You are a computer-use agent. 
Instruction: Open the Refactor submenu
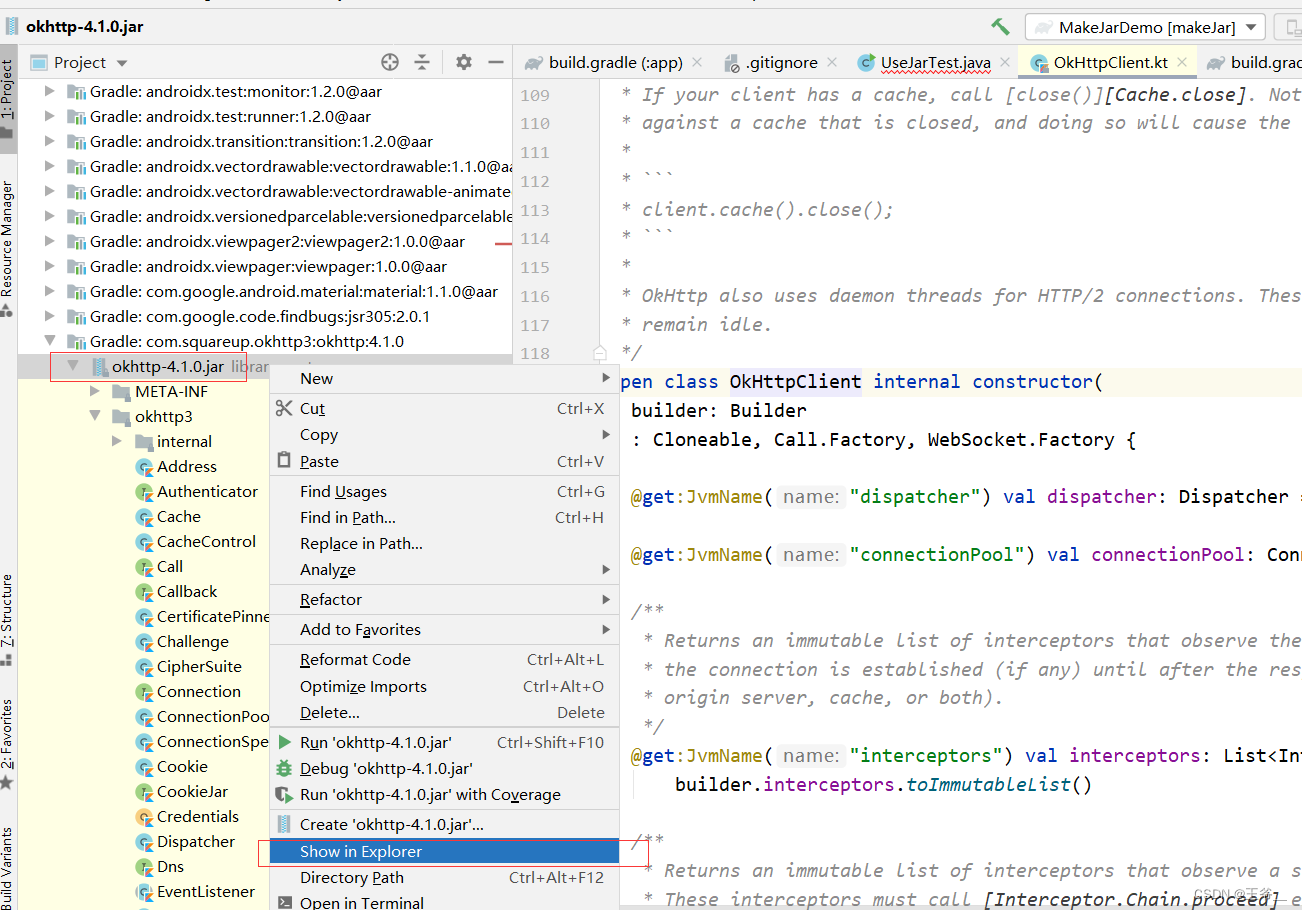[x=444, y=599]
